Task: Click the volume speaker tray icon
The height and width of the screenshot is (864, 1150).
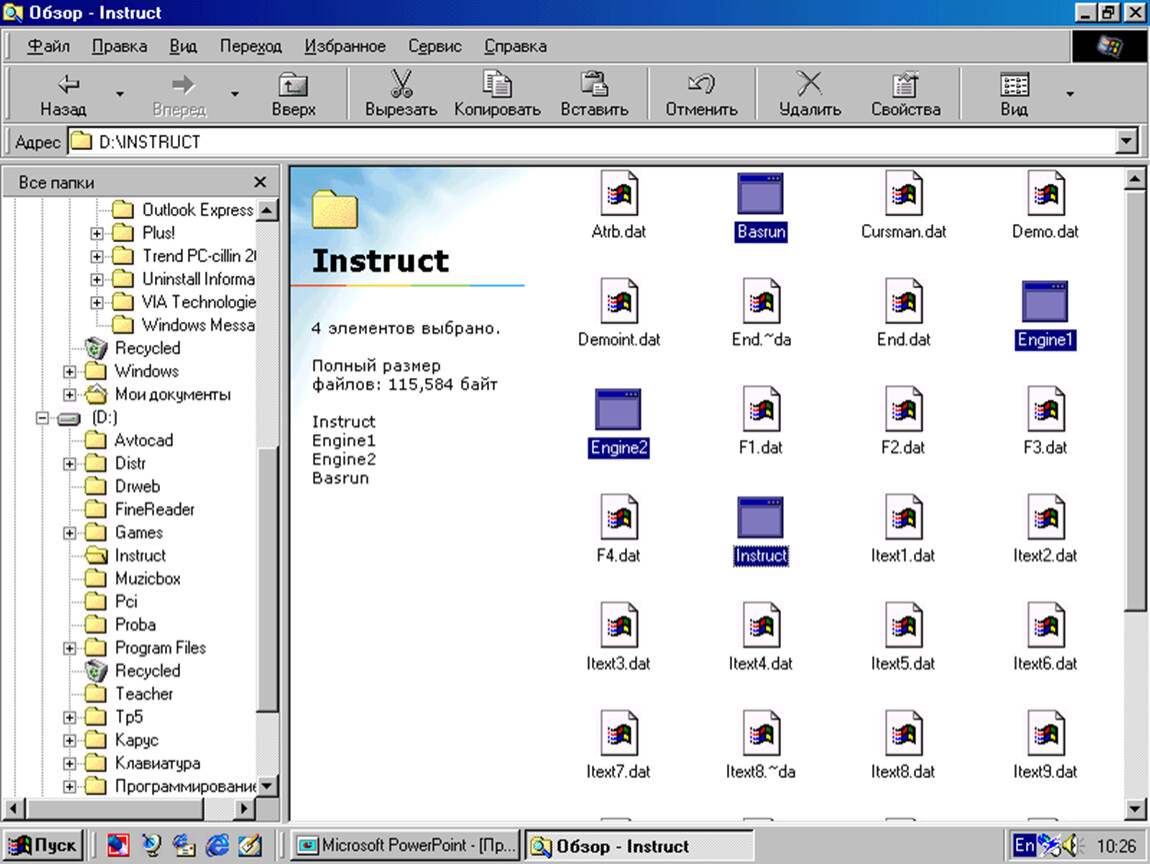Action: [x=1072, y=846]
